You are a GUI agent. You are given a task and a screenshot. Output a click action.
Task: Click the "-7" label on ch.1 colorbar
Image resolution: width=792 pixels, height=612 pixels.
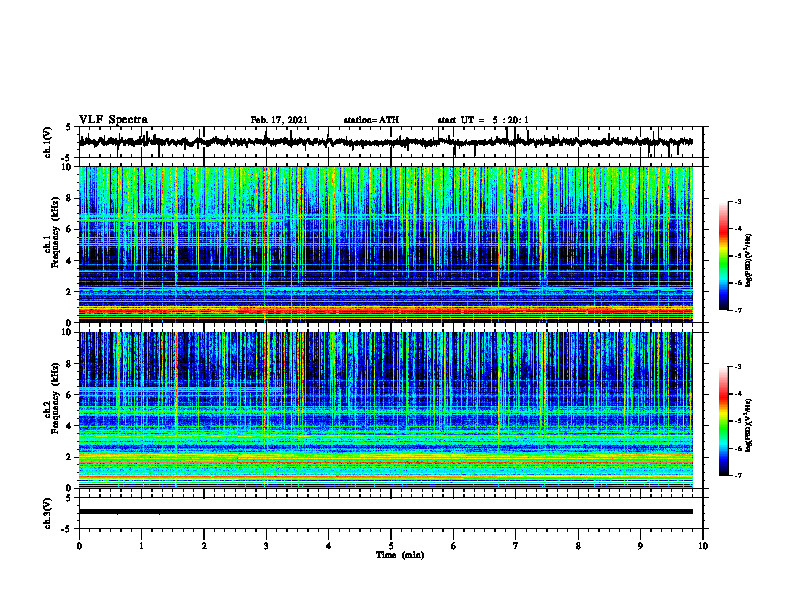738,310
